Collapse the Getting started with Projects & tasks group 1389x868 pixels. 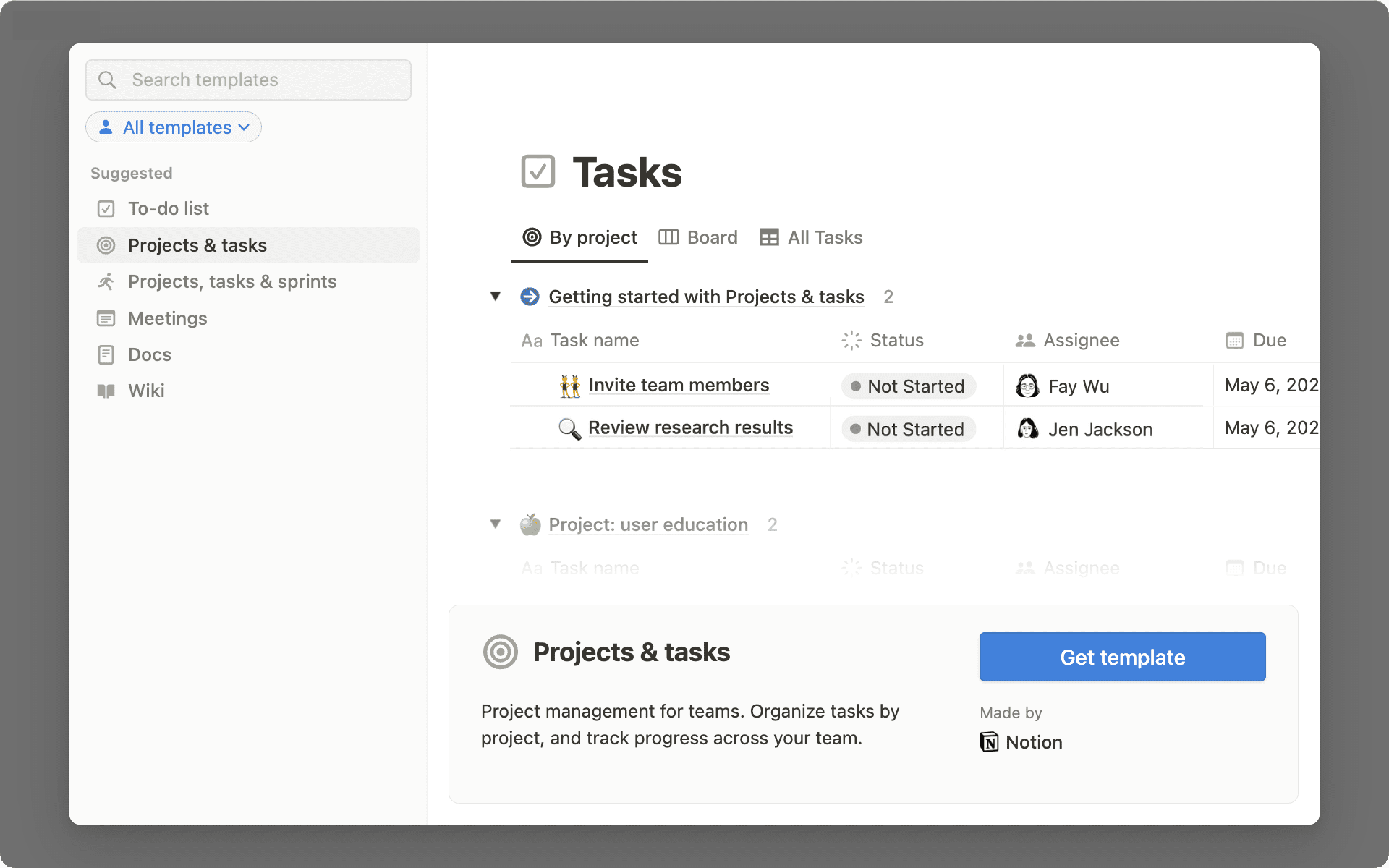tap(495, 296)
